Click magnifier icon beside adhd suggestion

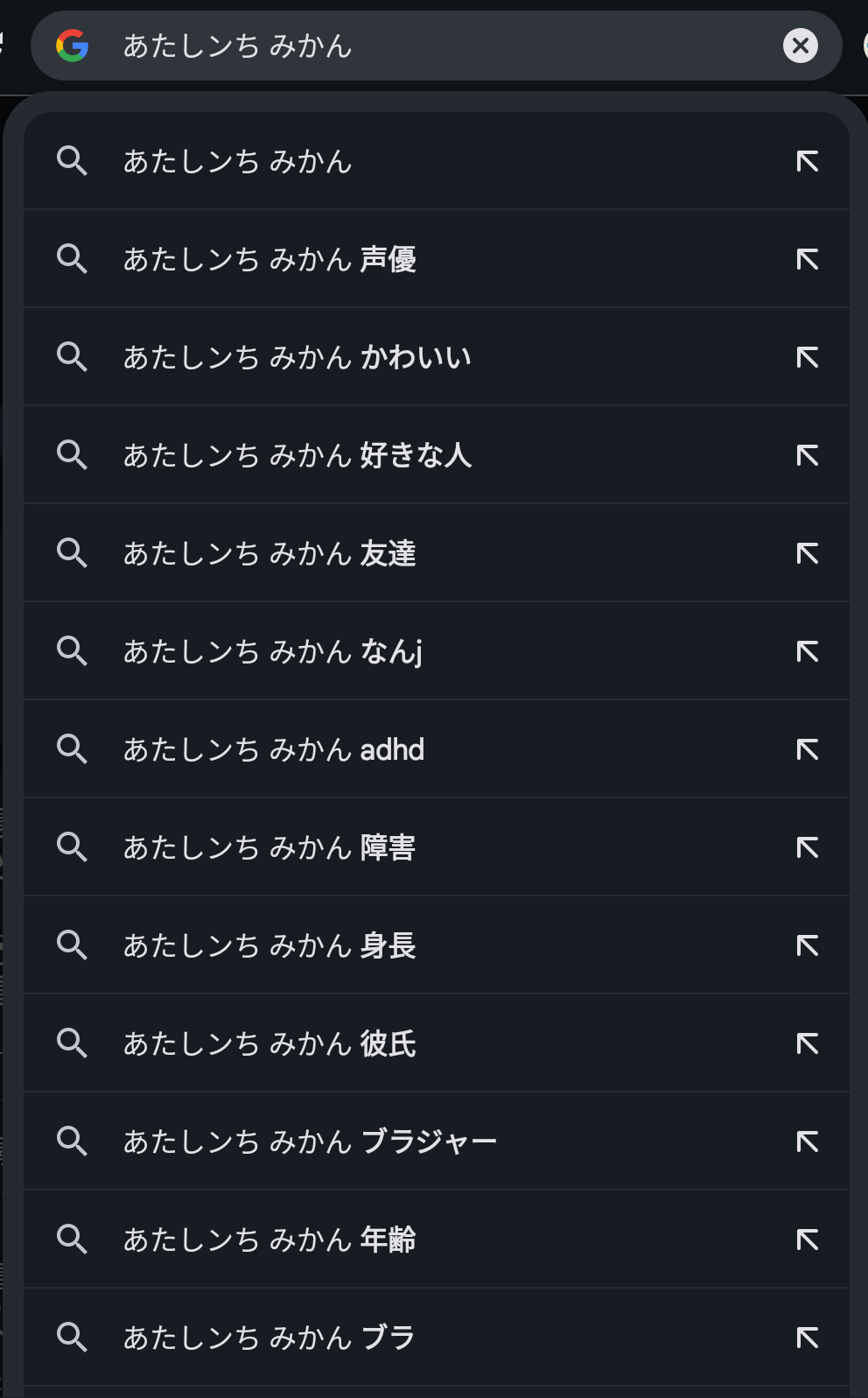(x=72, y=749)
